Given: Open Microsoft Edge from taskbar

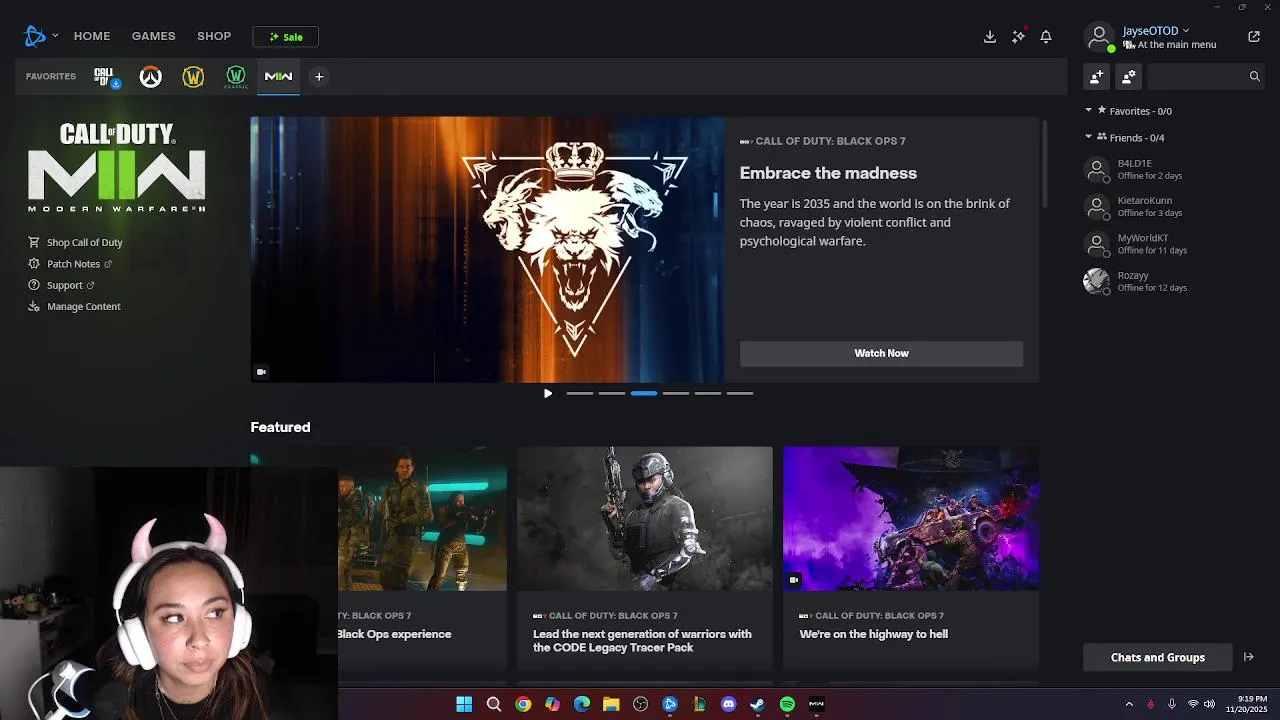Looking at the screenshot, I should pyautogui.click(x=582, y=704).
